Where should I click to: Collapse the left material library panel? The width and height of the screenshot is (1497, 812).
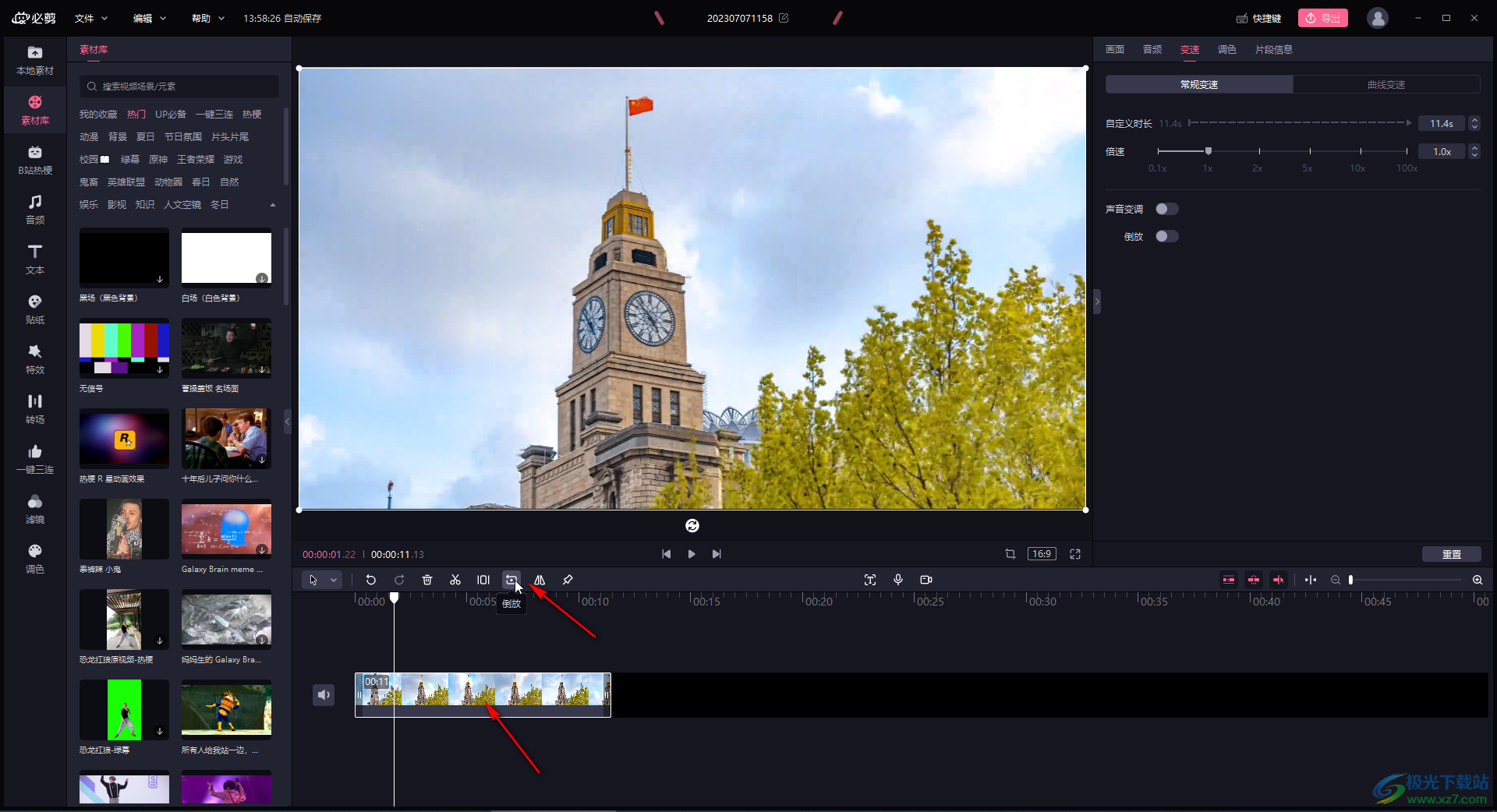[x=287, y=422]
